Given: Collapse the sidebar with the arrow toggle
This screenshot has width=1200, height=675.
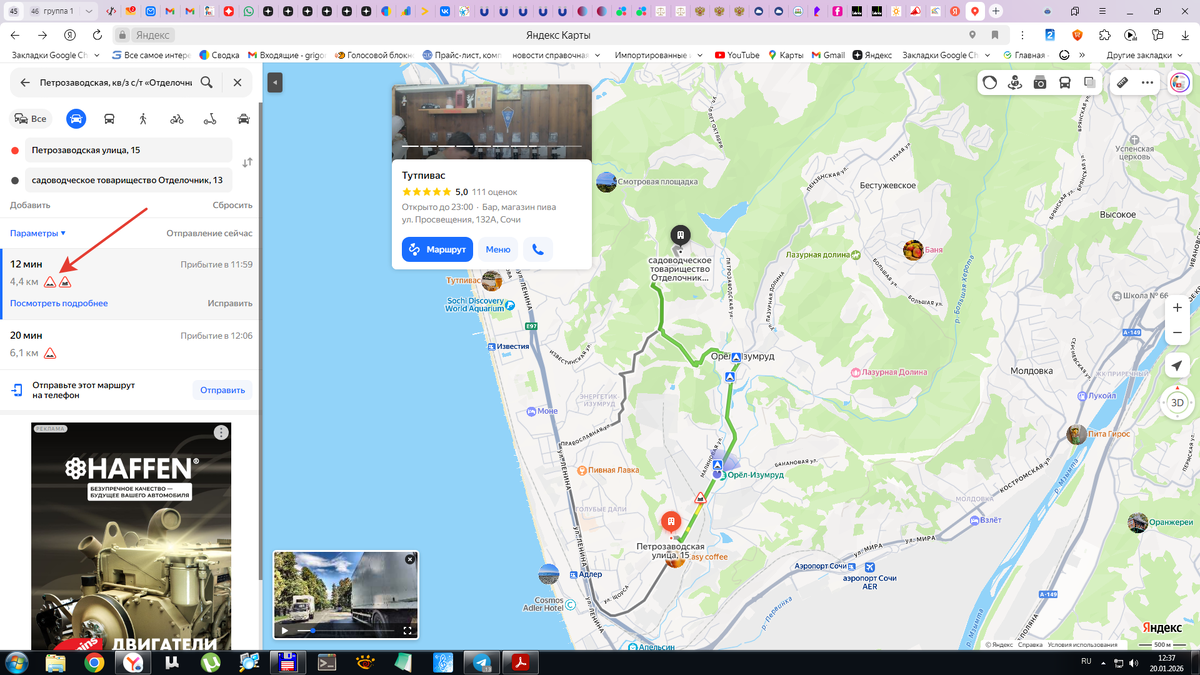Looking at the screenshot, I should tap(275, 82).
